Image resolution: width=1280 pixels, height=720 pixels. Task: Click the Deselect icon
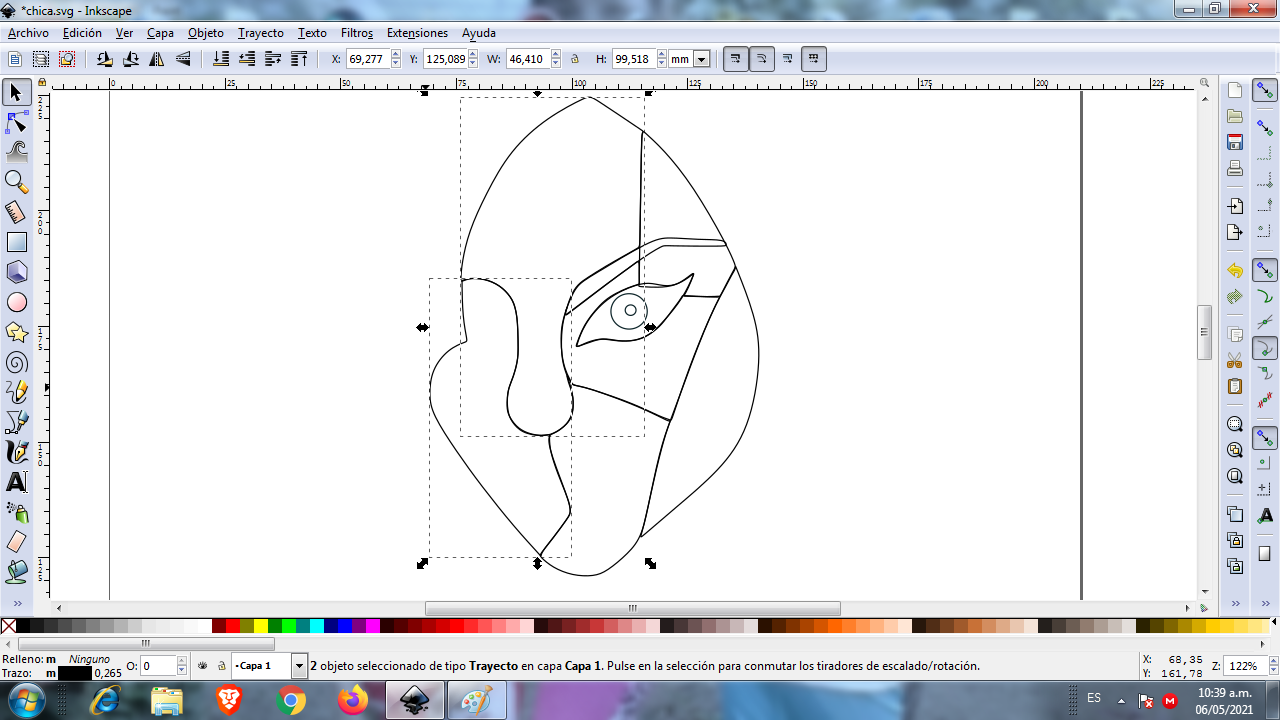tap(67, 59)
